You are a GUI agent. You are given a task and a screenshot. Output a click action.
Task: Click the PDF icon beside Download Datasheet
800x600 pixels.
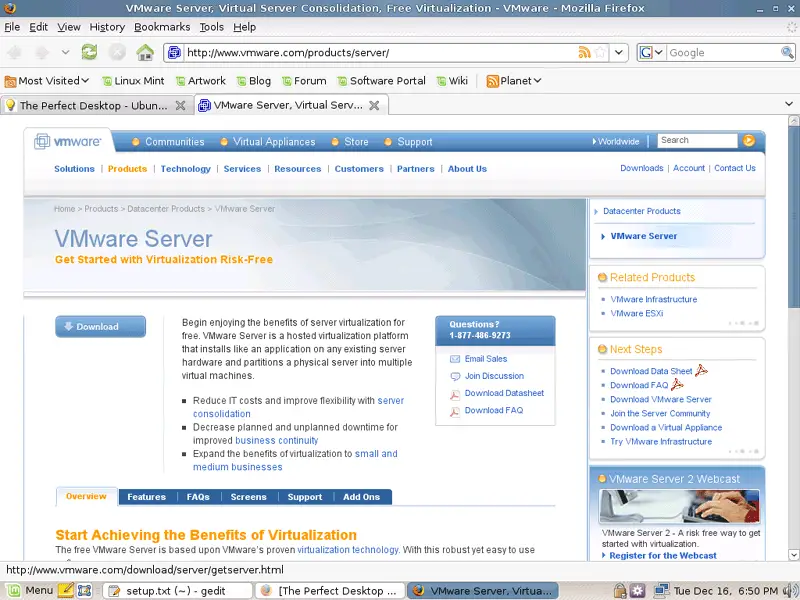coord(455,394)
